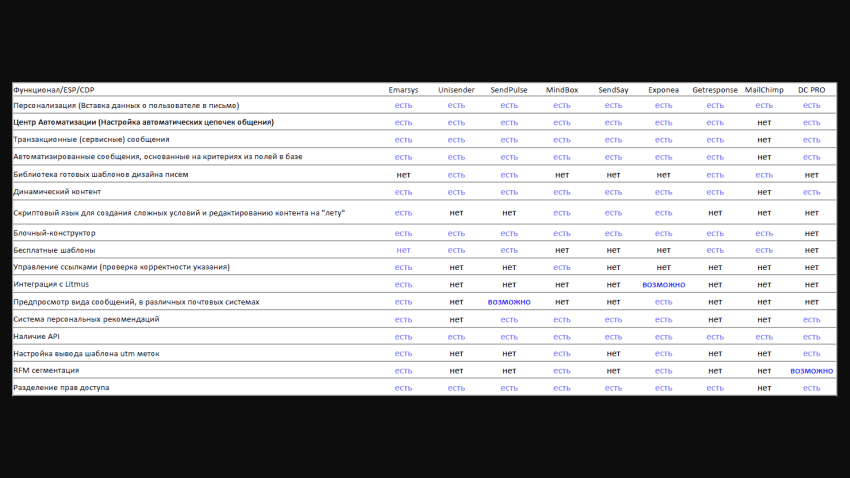The height and width of the screenshot is (478, 850).
Task: Click 'нет' for DC PRO Блочный-конструктор
Action: click(x=812, y=233)
